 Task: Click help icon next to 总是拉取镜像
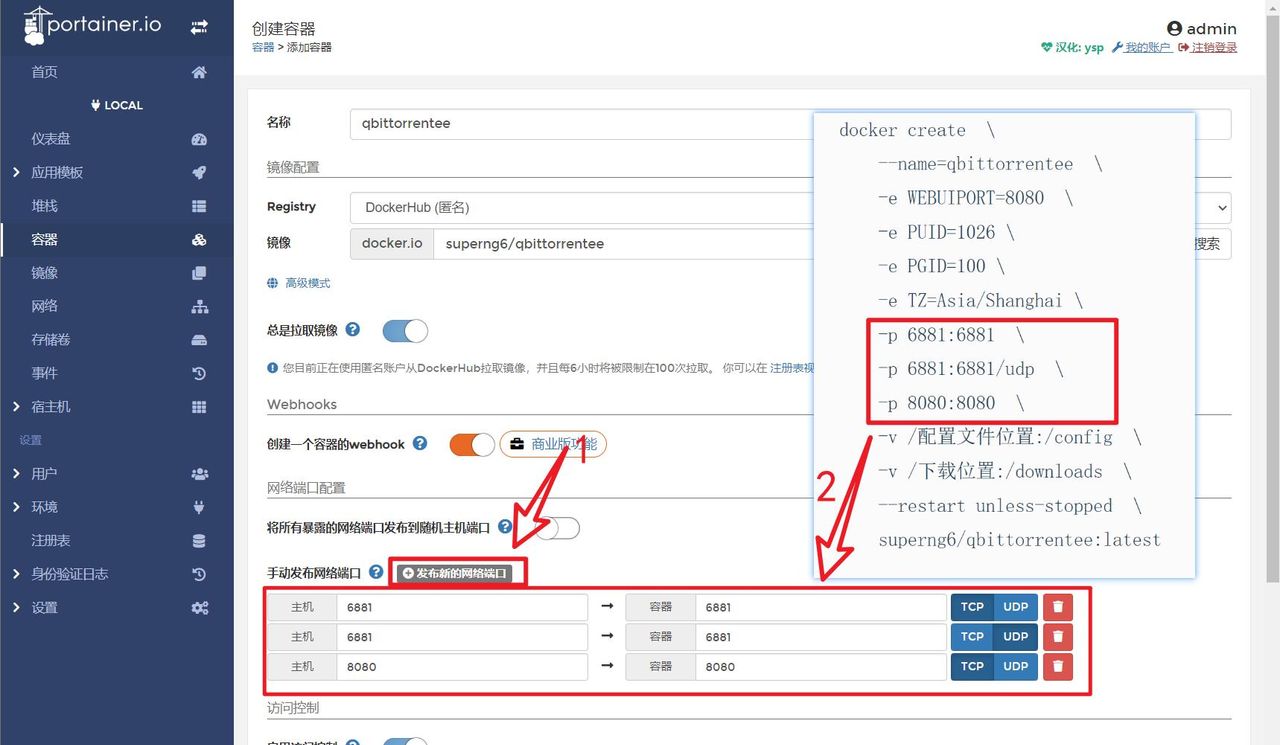353,329
